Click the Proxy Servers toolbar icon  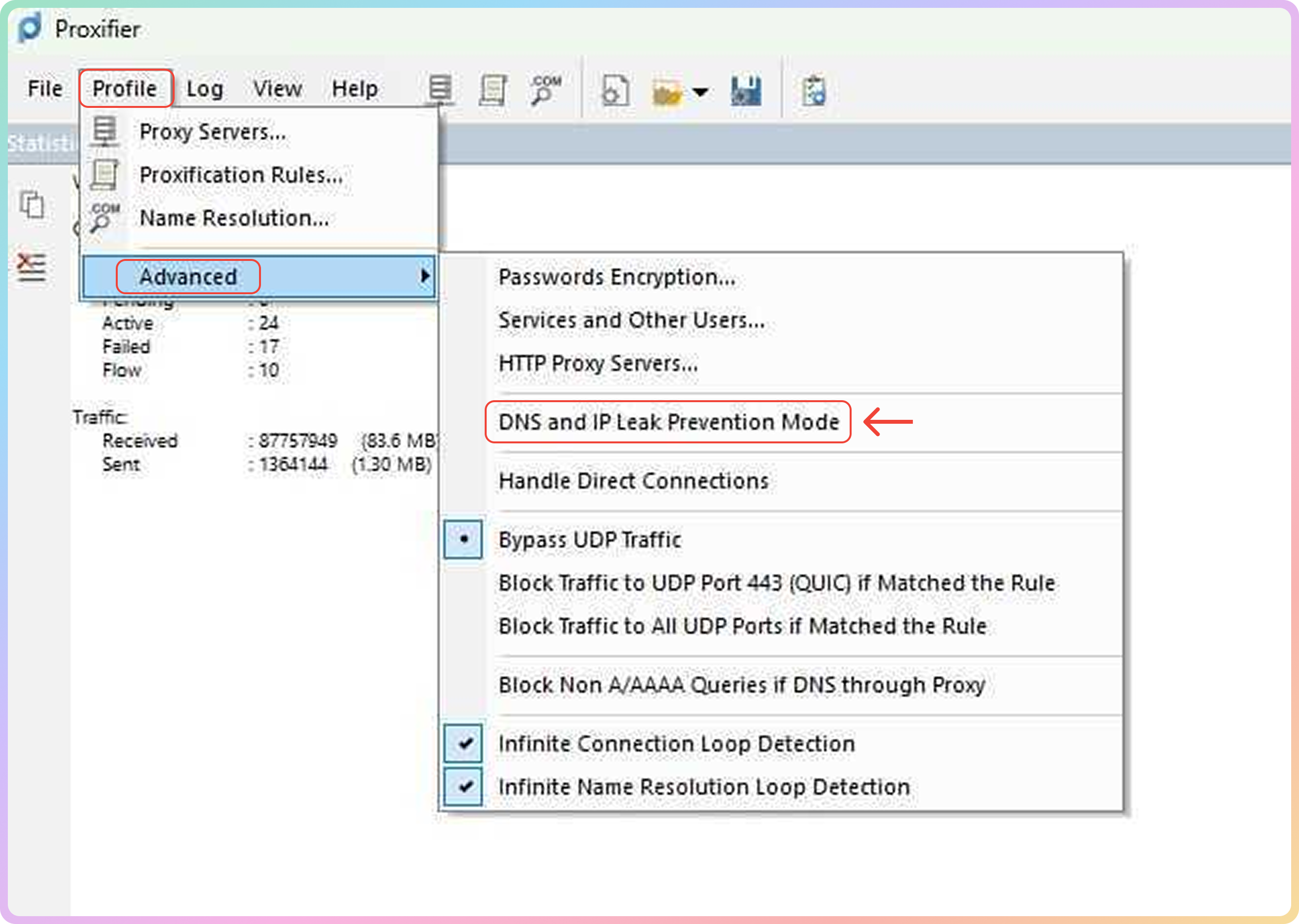click(x=440, y=89)
